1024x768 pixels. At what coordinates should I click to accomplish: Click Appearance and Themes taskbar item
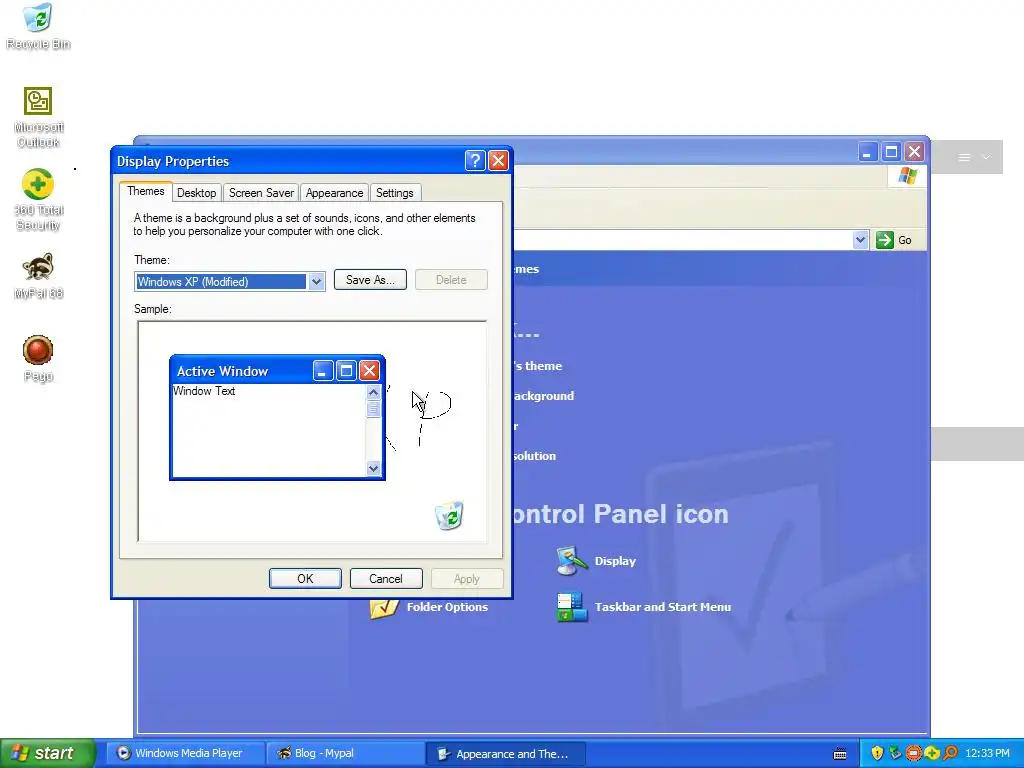click(505, 753)
